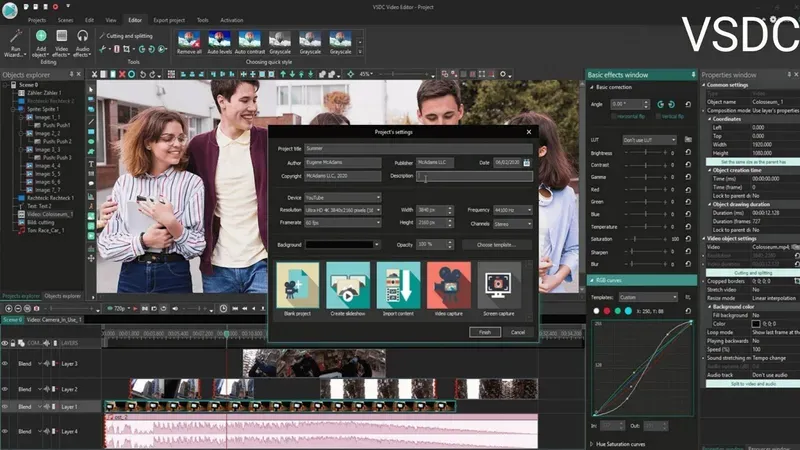Adjust the Temperature slider

pos(646,227)
